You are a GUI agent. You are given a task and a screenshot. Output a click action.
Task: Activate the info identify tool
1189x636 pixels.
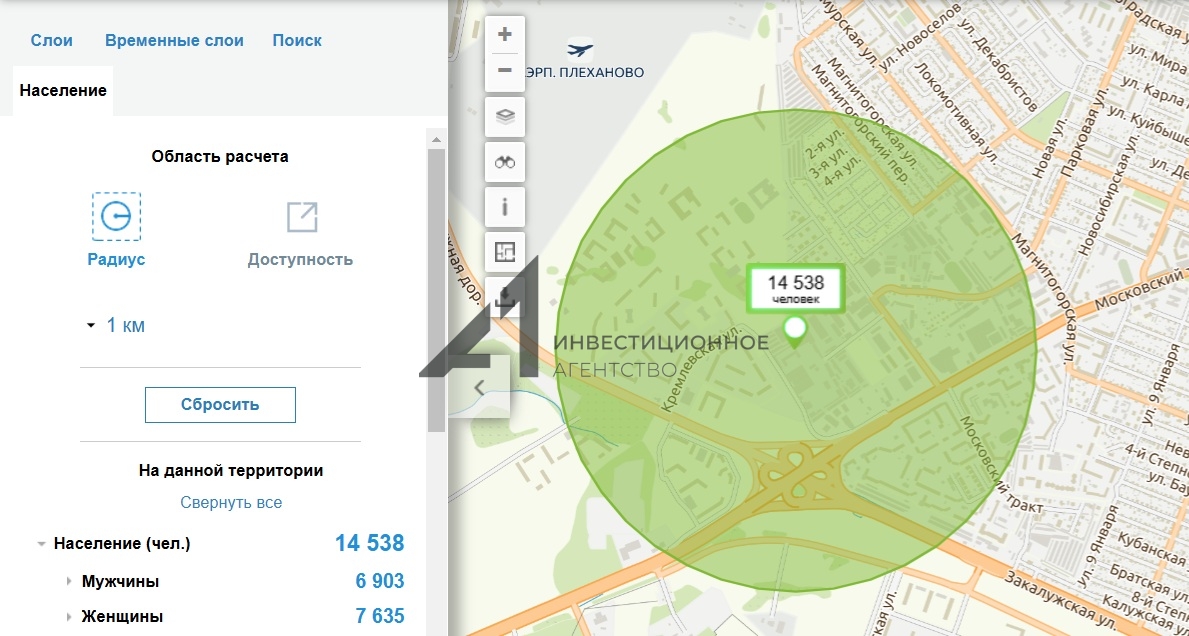click(505, 207)
